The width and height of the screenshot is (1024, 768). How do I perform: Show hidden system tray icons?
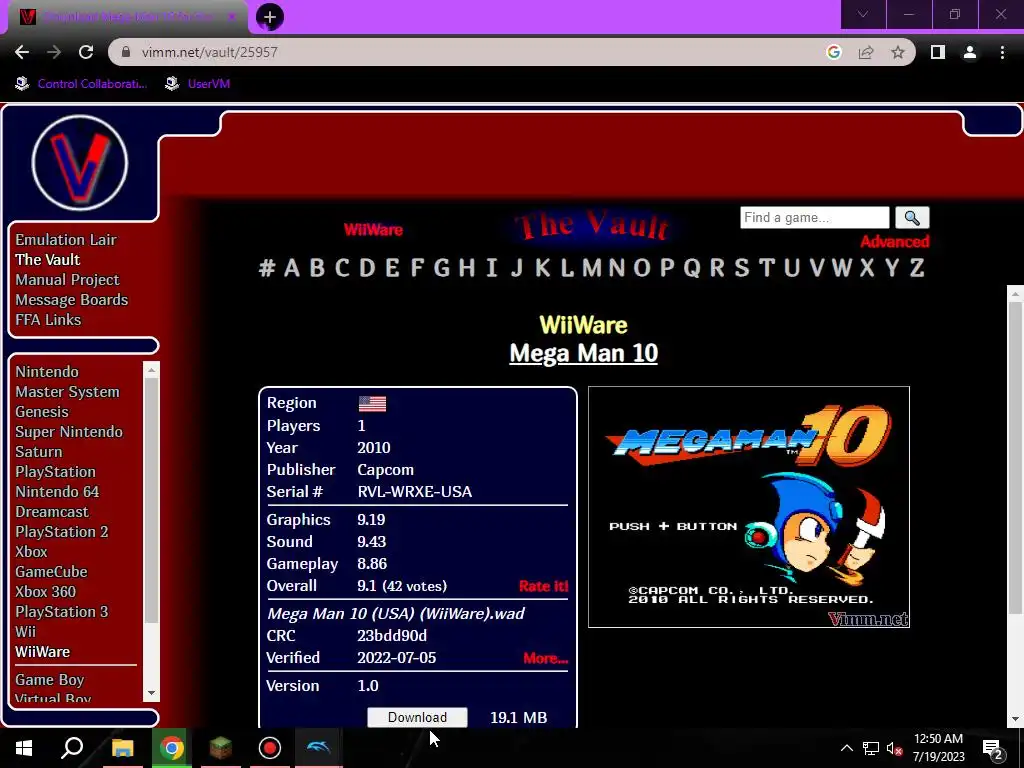846,748
